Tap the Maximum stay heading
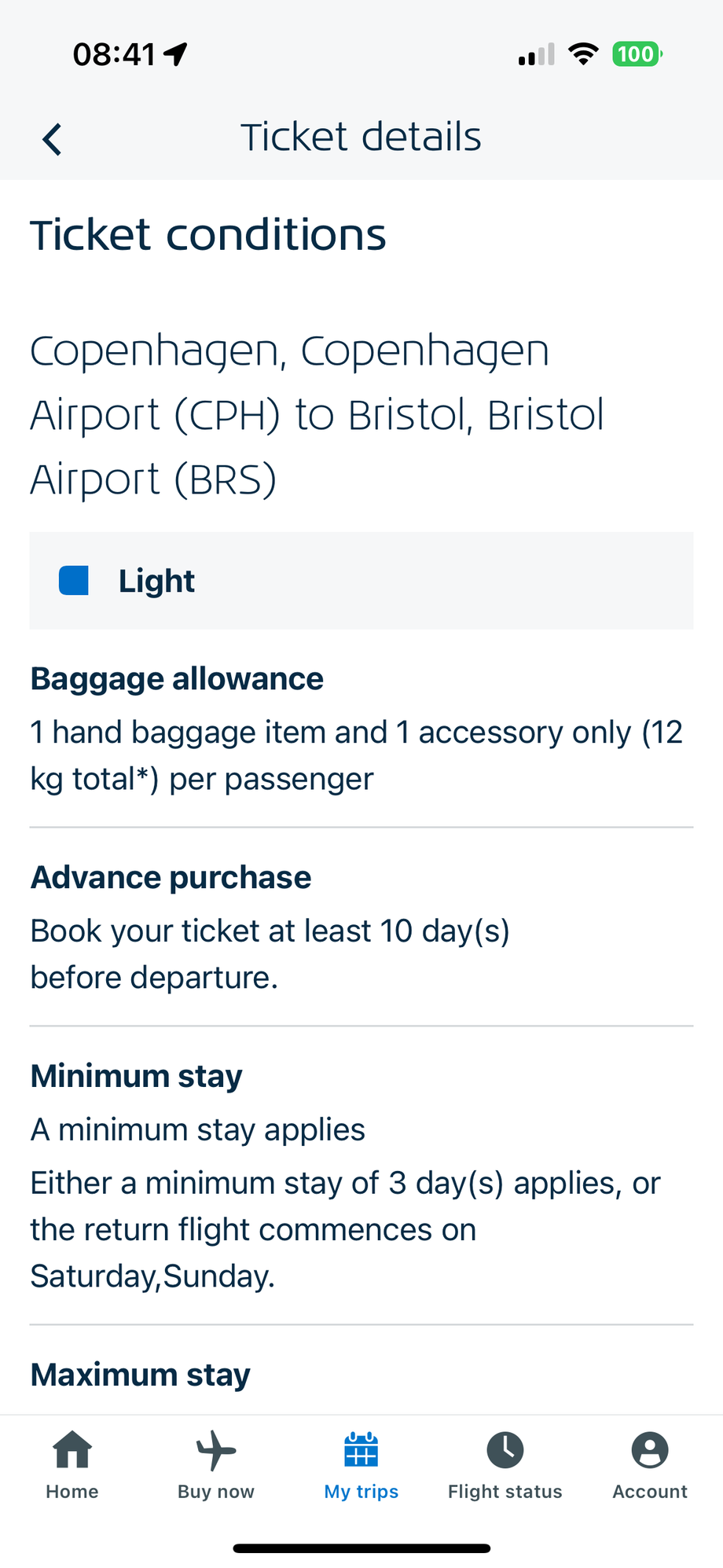This screenshot has height=1568, width=723. pyautogui.click(x=140, y=1375)
